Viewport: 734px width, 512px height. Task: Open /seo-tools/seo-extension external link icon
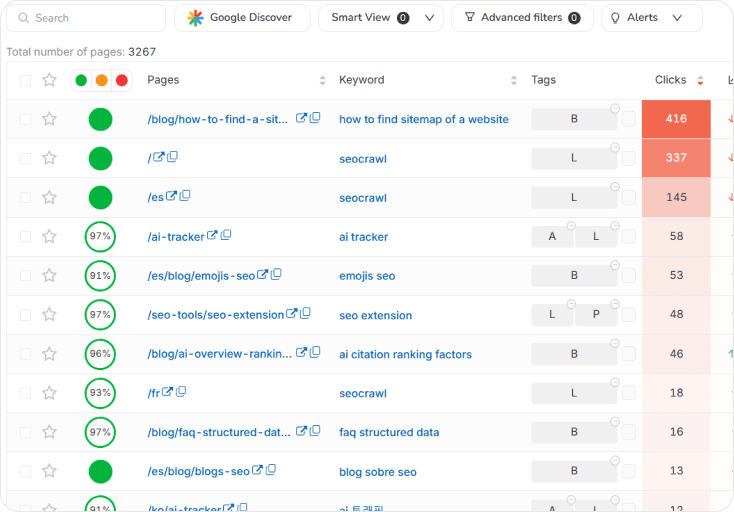coord(292,314)
